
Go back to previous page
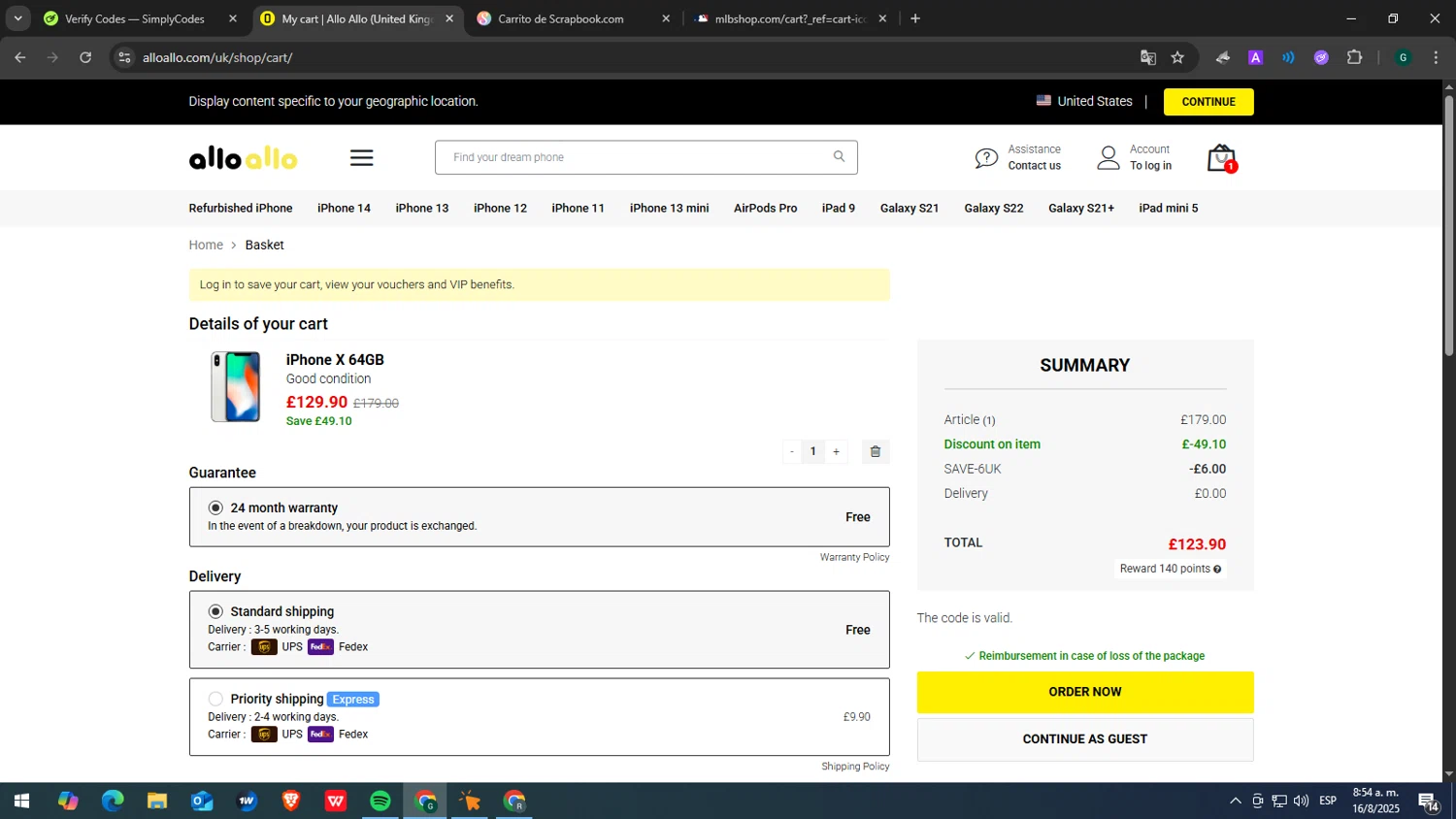20,57
